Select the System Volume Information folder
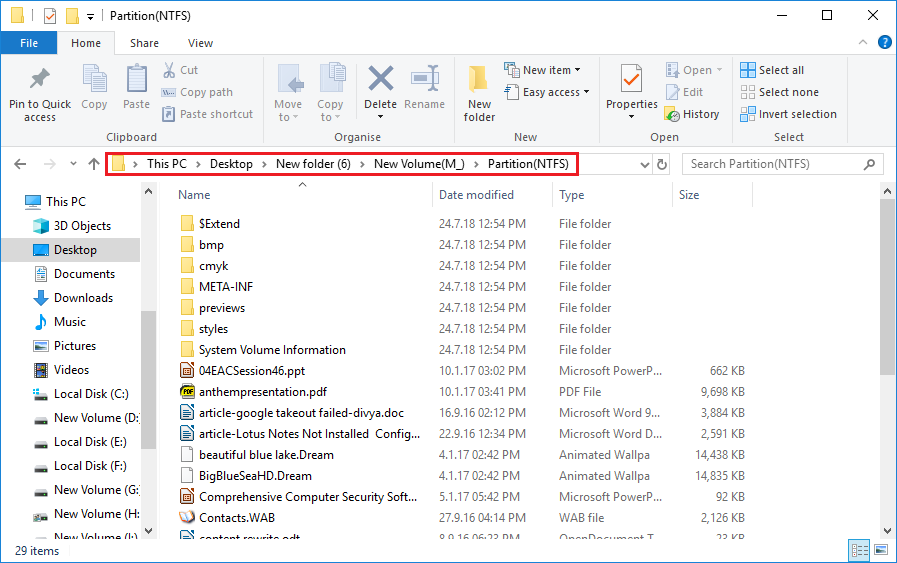897x563 pixels. 272,350
